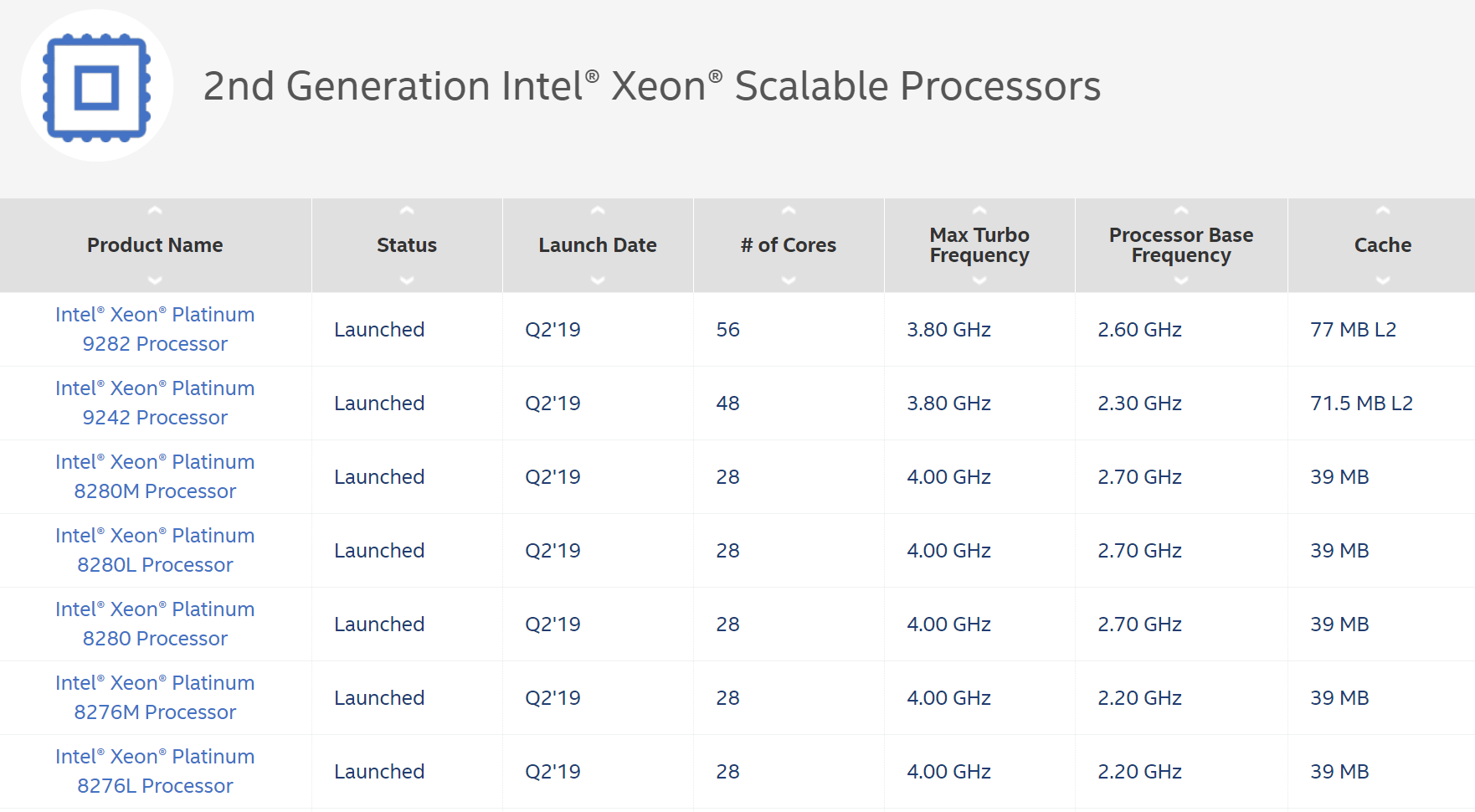Sort Processor Base Frequency ascending arrow

(1181, 211)
